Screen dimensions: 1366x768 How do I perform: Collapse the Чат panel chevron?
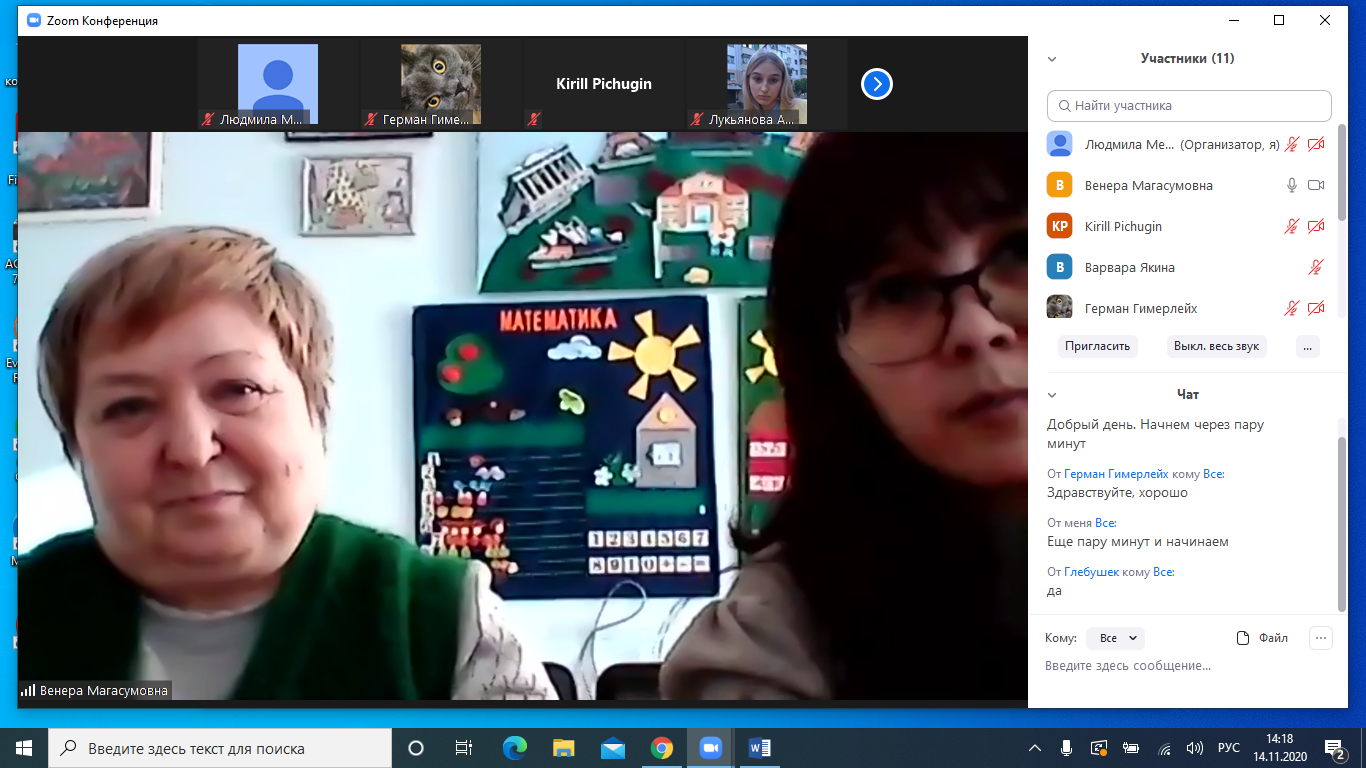(1052, 395)
